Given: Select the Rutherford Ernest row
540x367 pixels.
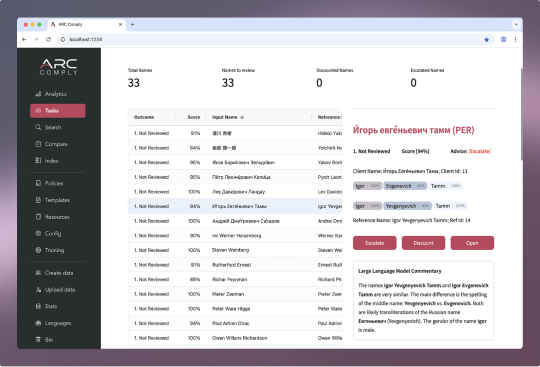Looking at the screenshot, I should click(x=235, y=265).
